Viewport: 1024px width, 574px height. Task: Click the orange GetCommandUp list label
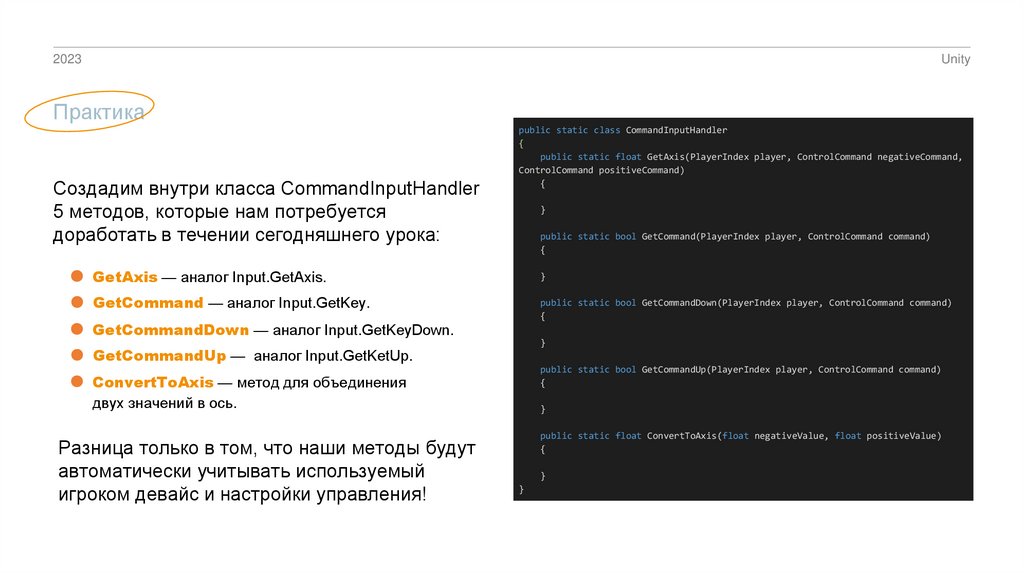tap(159, 355)
